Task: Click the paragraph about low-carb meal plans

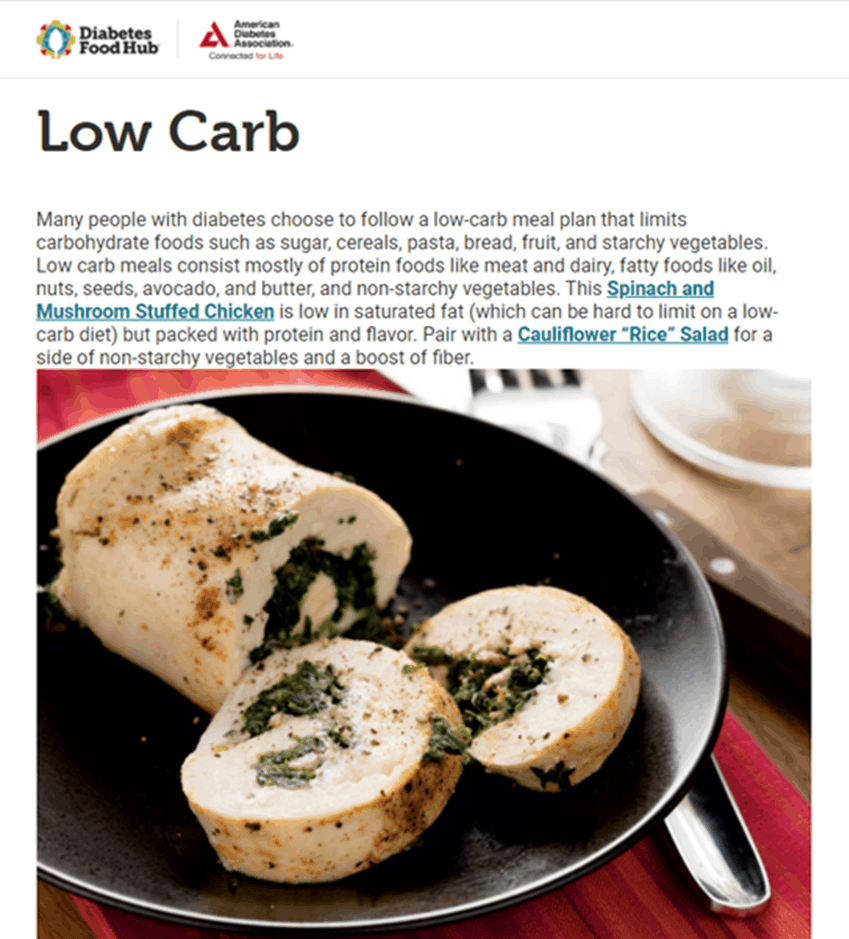Action: [407, 288]
